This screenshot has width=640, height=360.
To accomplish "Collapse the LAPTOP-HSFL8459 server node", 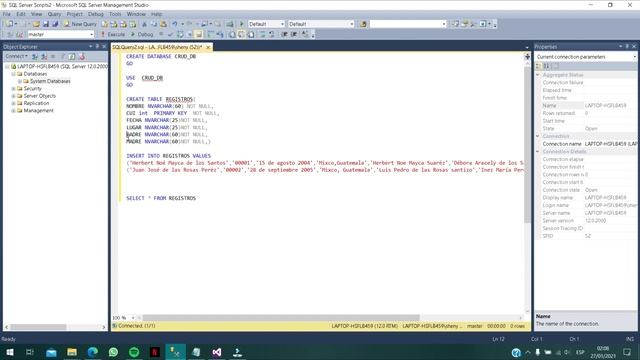I will (x=7, y=66).
